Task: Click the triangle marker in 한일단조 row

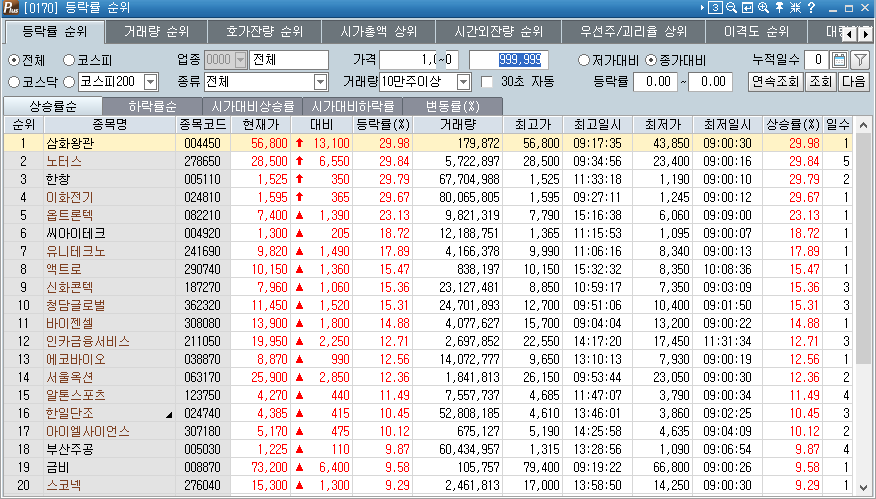Action: click(x=169, y=415)
